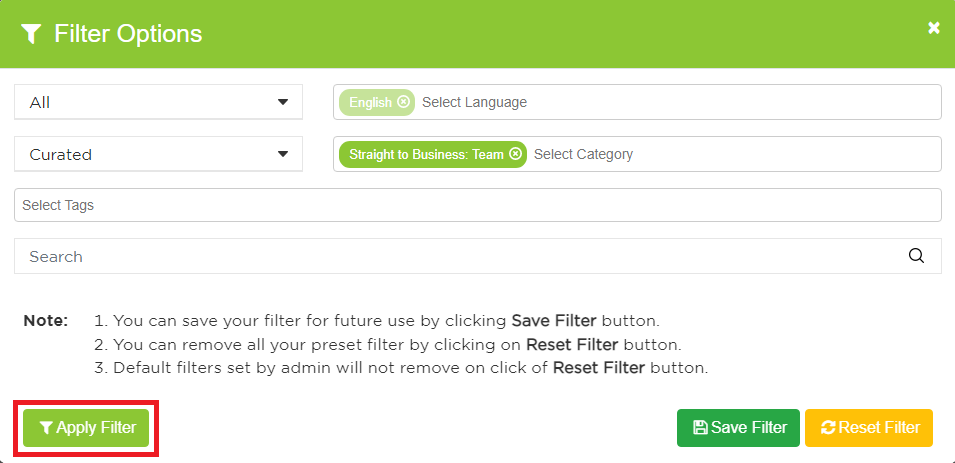The width and height of the screenshot is (955, 463).
Task: Click the floppy disk icon on Save Filter
Action: tap(700, 428)
